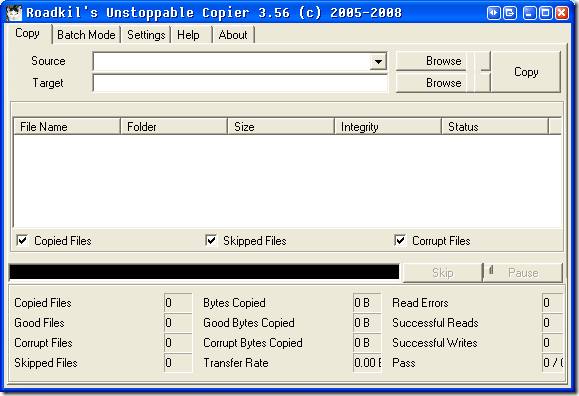
Task: Click the small button beside source Browse
Action: click(482, 61)
